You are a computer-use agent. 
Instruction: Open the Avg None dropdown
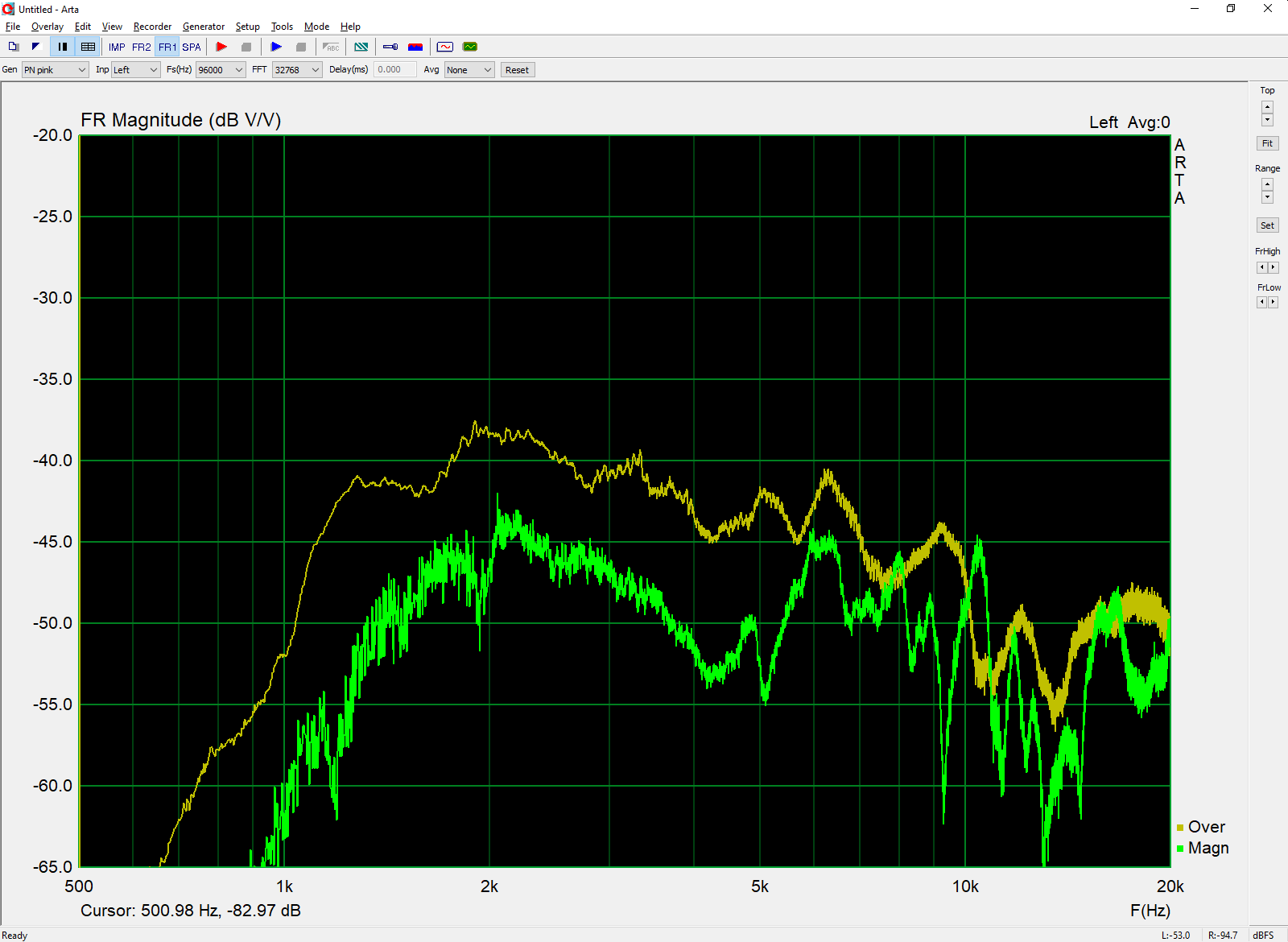point(469,70)
